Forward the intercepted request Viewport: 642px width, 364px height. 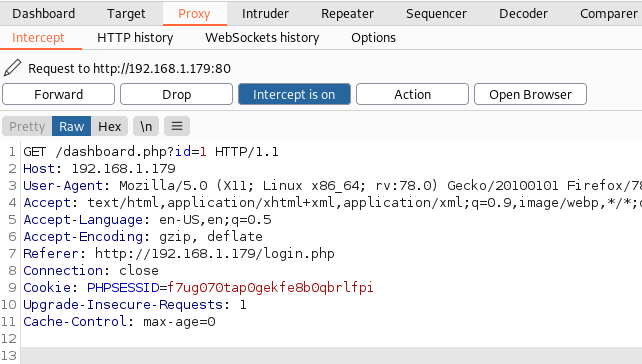point(59,94)
